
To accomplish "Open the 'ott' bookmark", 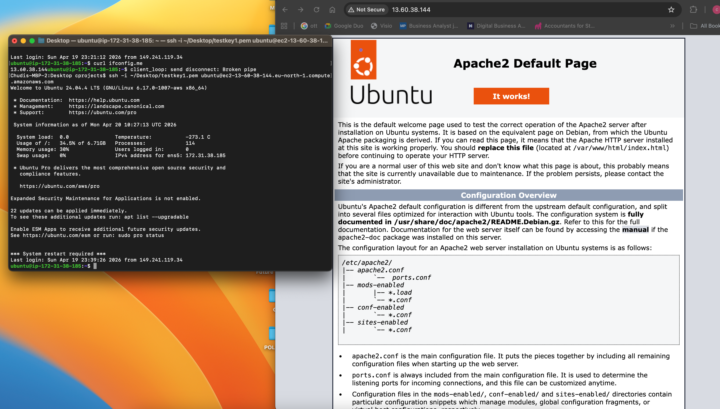I will (309, 26).
